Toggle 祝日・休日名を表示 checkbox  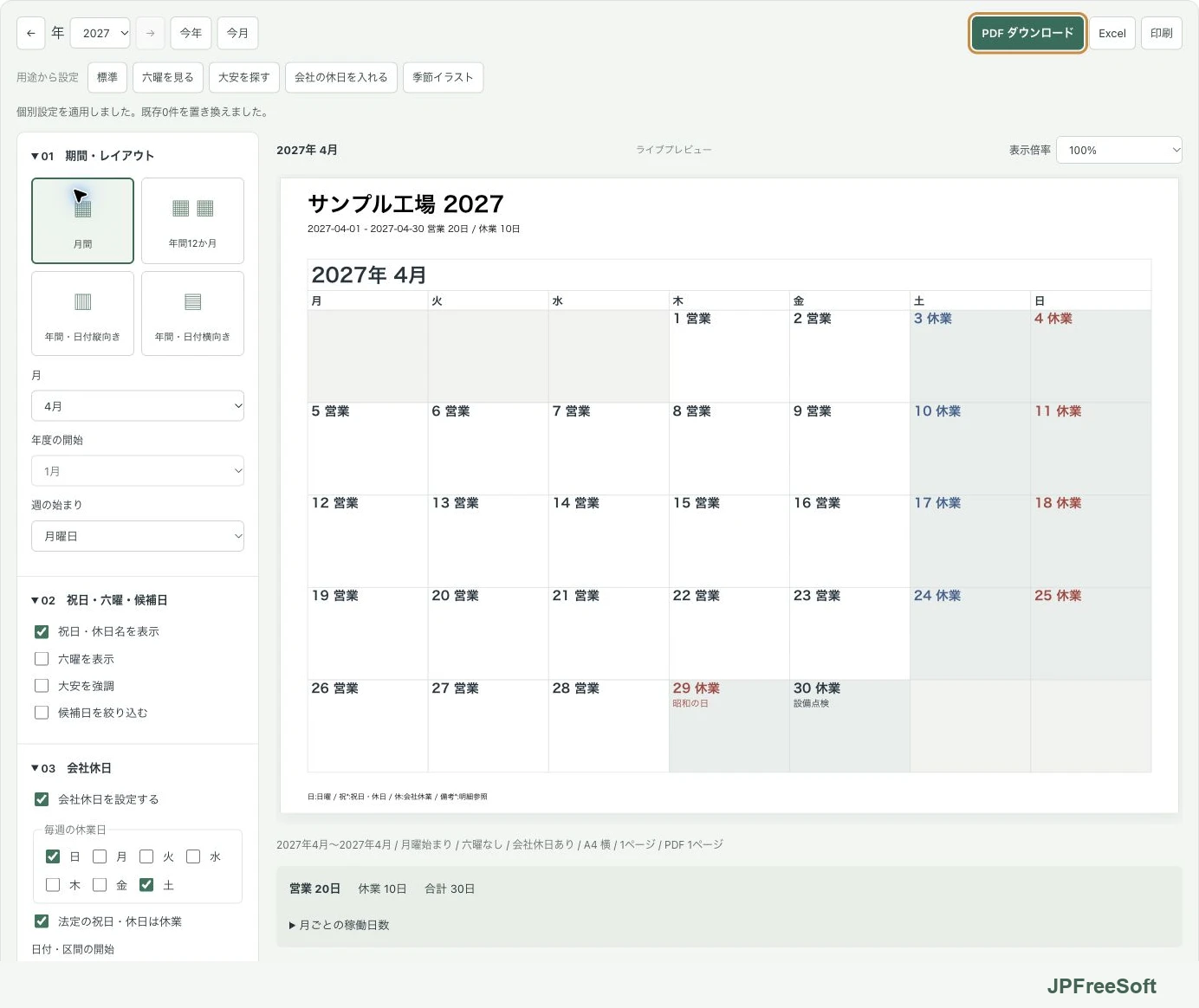click(x=42, y=631)
